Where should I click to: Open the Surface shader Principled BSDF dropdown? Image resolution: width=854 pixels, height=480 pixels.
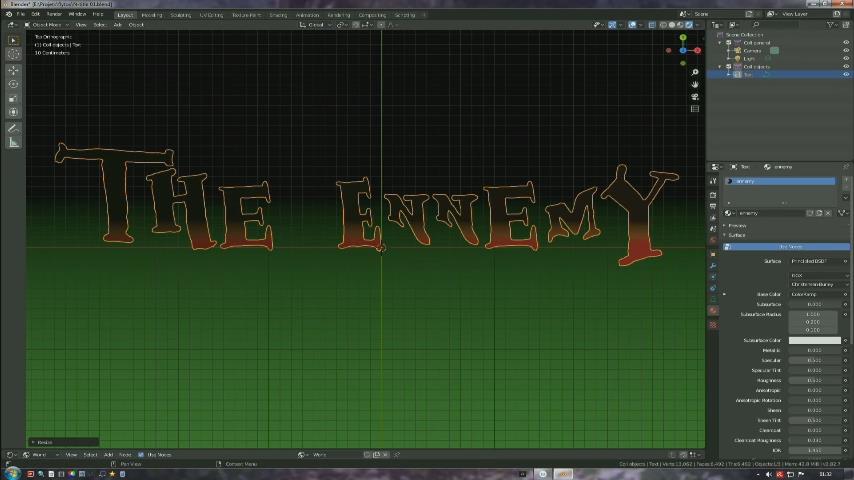click(812, 261)
